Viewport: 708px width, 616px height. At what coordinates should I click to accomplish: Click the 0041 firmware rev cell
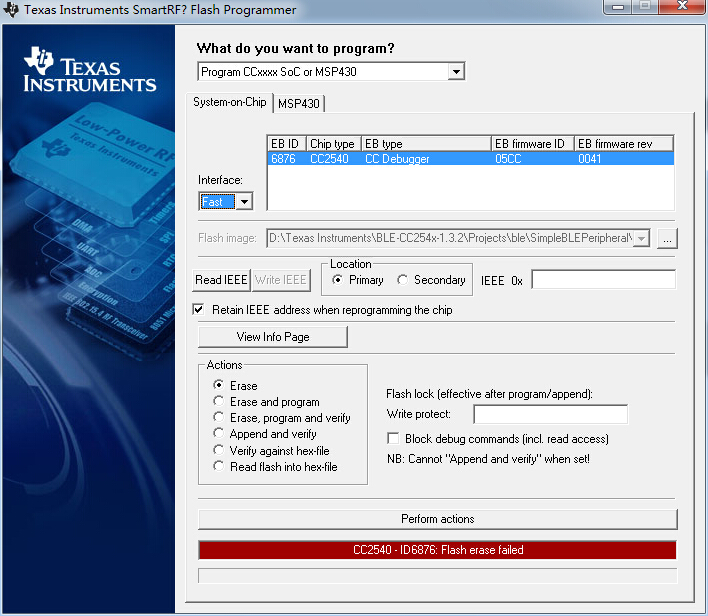pos(589,159)
